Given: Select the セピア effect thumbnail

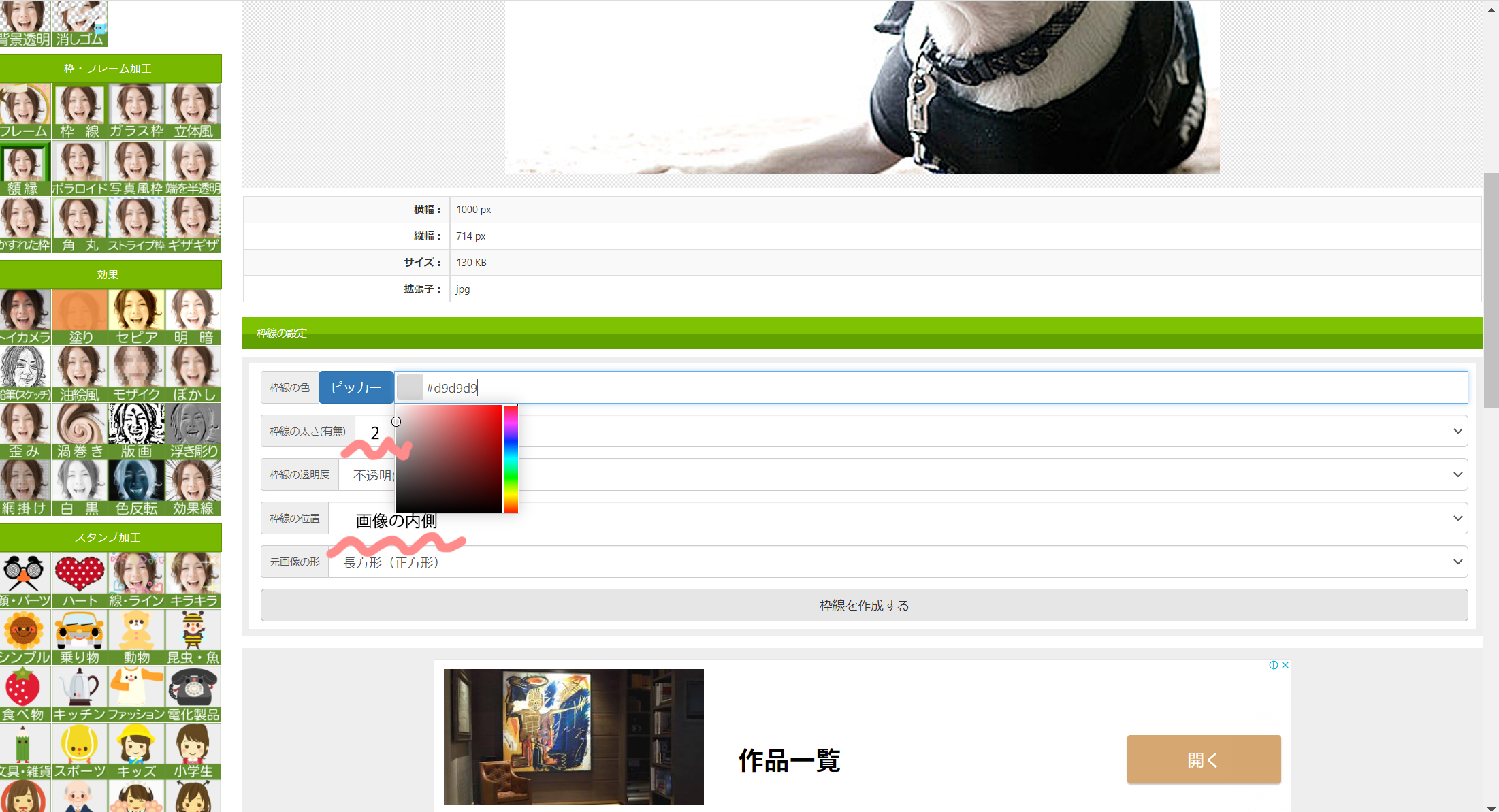Looking at the screenshot, I should click(136, 317).
